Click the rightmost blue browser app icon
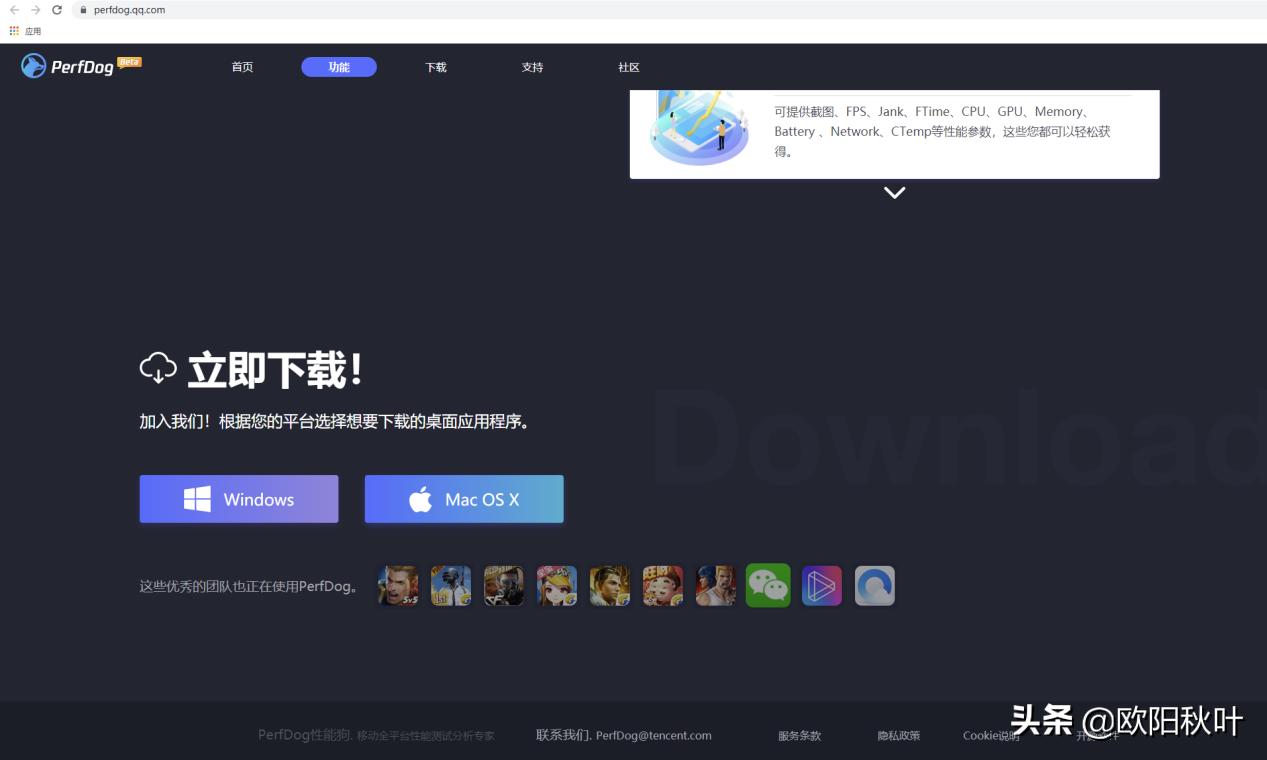Image resolution: width=1267 pixels, height=760 pixels. pyautogui.click(x=875, y=585)
